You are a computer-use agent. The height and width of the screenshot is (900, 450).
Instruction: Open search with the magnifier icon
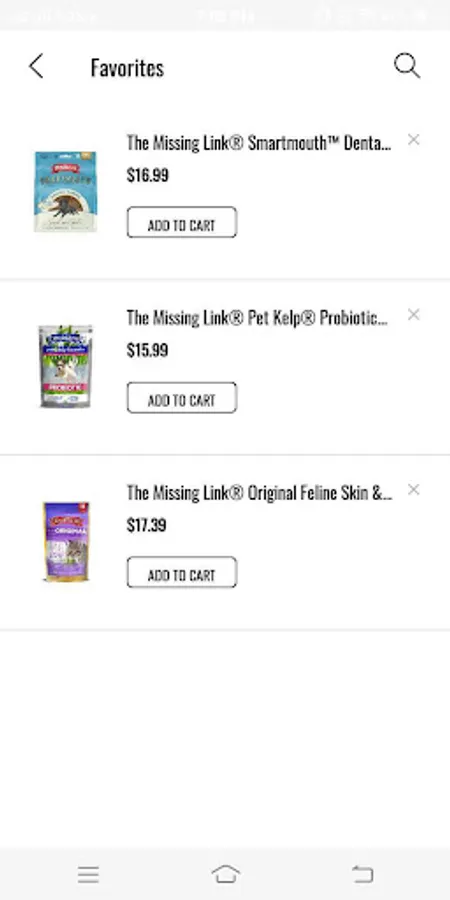tap(407, 65)
